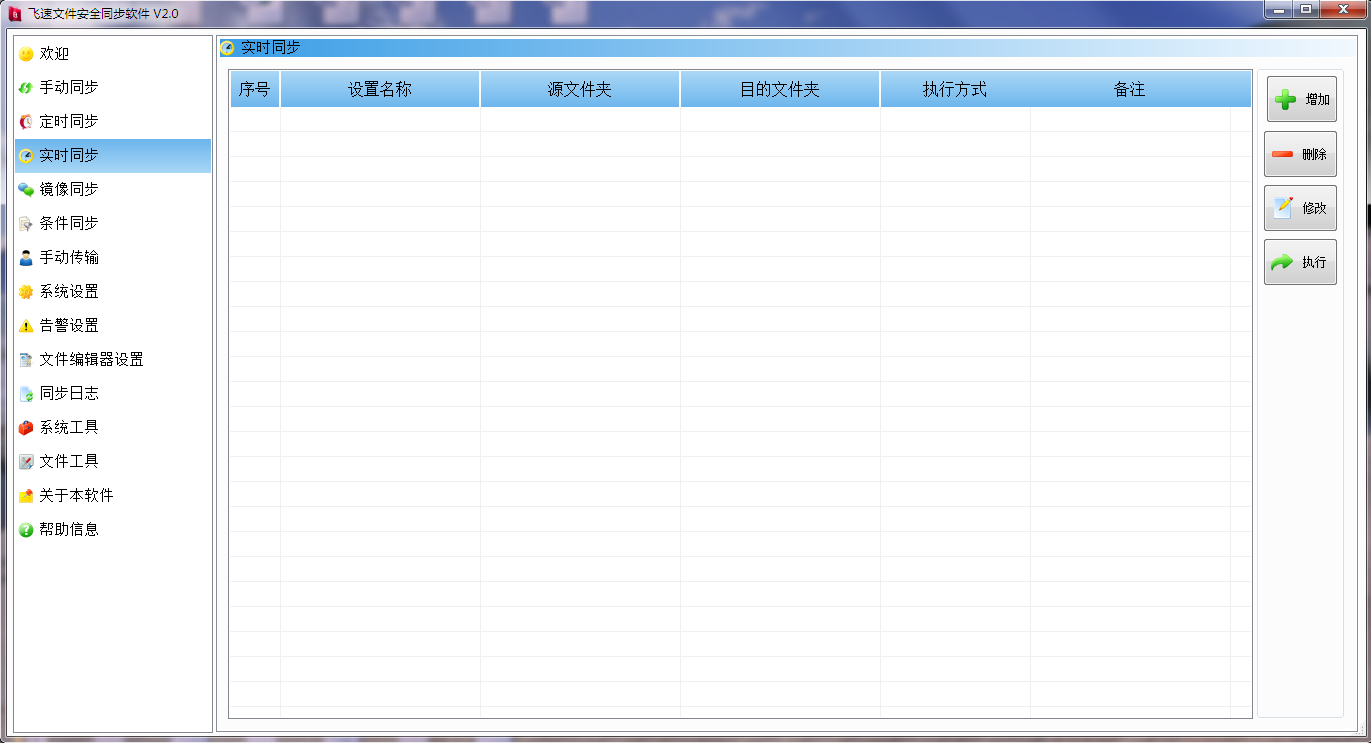This screenshot has width=1371, height=743.
Task: Click the warning triangle icon beside 告警设置
Action: [x=26, y=326]
